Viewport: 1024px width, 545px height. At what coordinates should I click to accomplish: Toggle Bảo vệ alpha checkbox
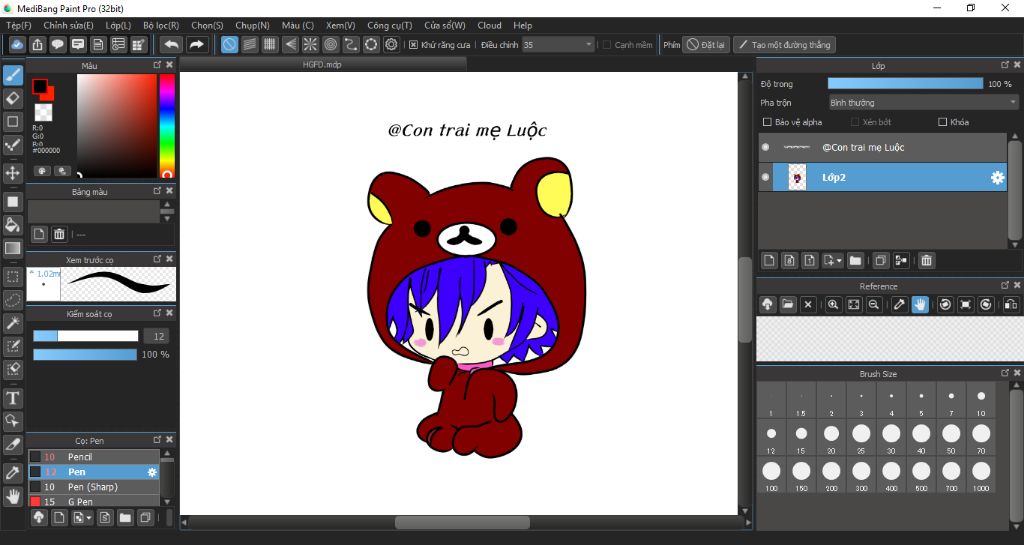pyautogui.click(x=767, y=122)
